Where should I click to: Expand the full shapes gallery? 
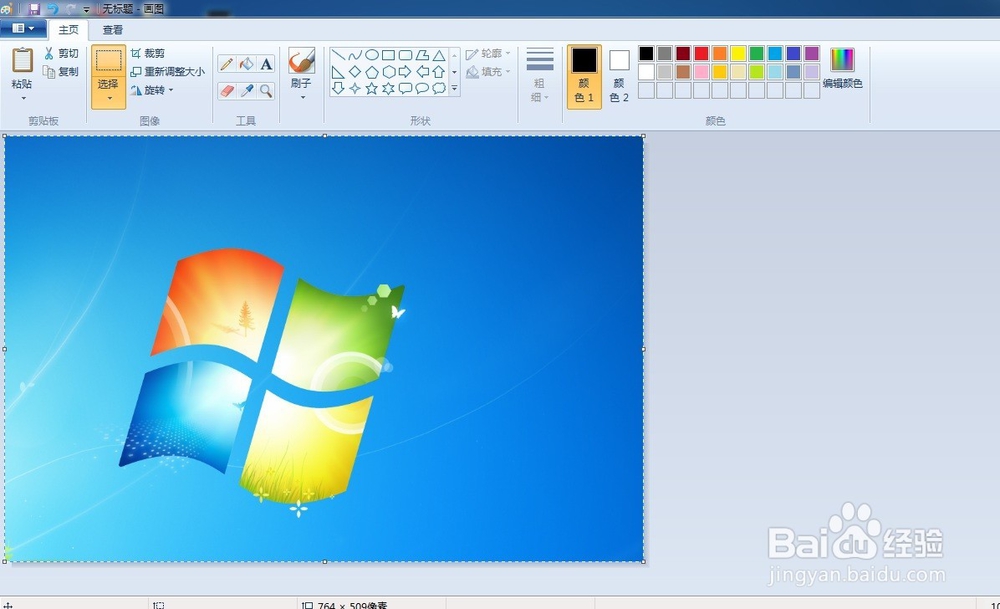pos(455,89)
